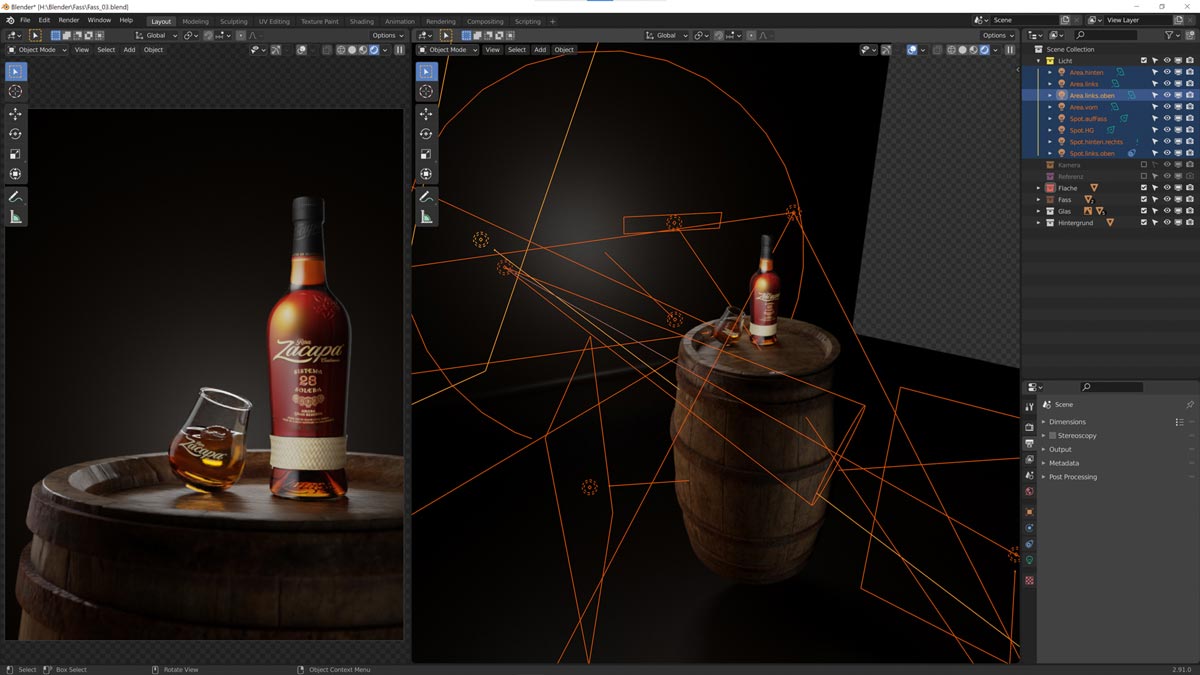Click the Blender logo menu icon
The height and width of the screenshot is (675, 1200).
[10, 20]
